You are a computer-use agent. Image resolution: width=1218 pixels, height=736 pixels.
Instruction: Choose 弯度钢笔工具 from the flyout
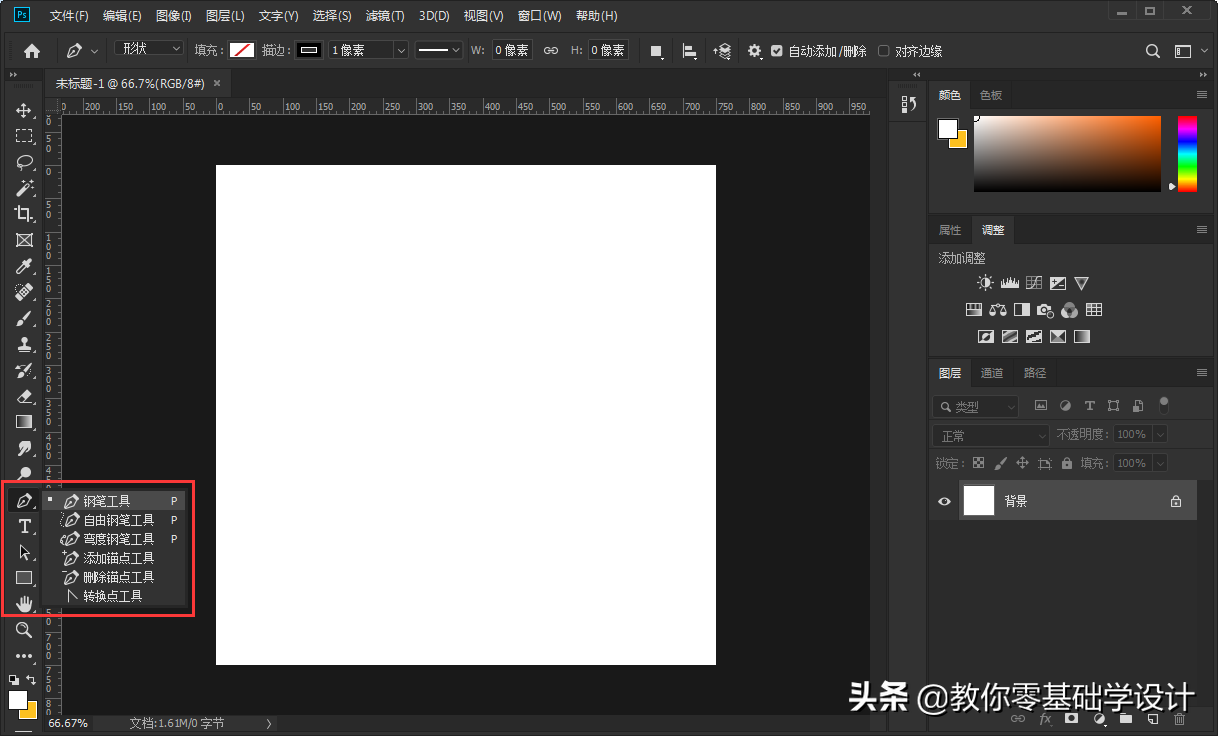pyautogui.click(x=105, y=538)
